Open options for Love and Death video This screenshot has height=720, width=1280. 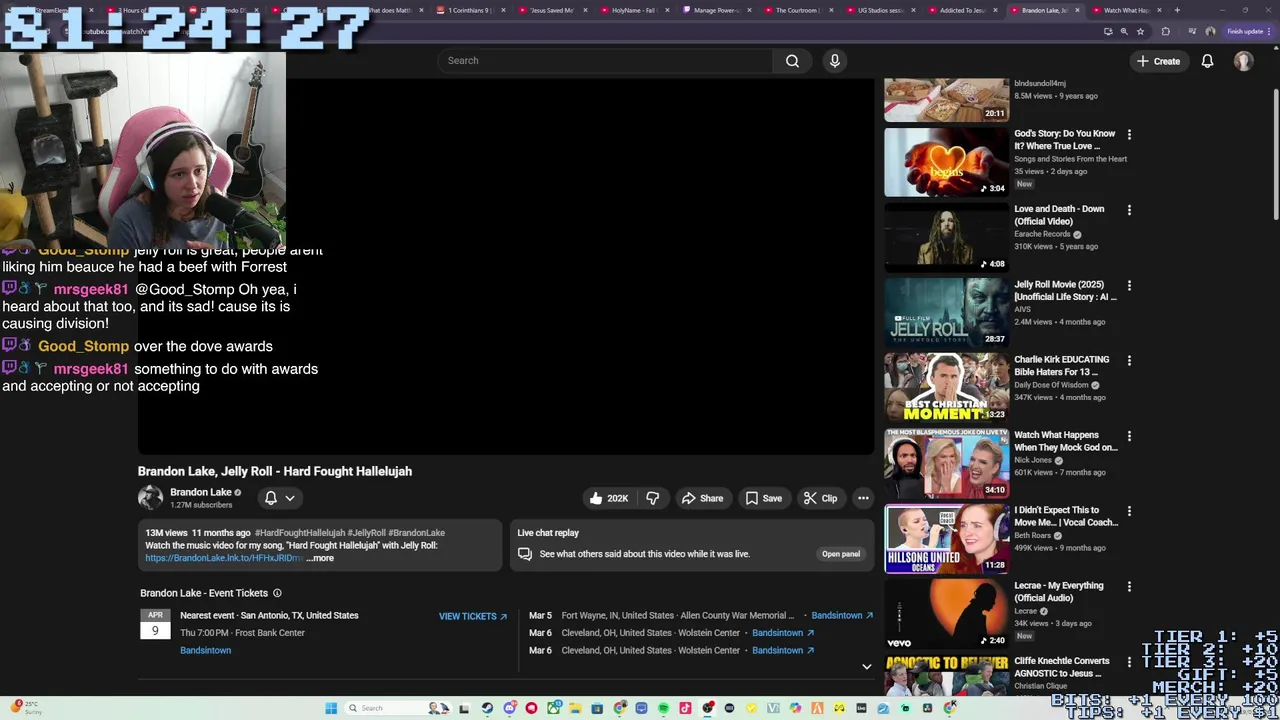(1129, 210)
